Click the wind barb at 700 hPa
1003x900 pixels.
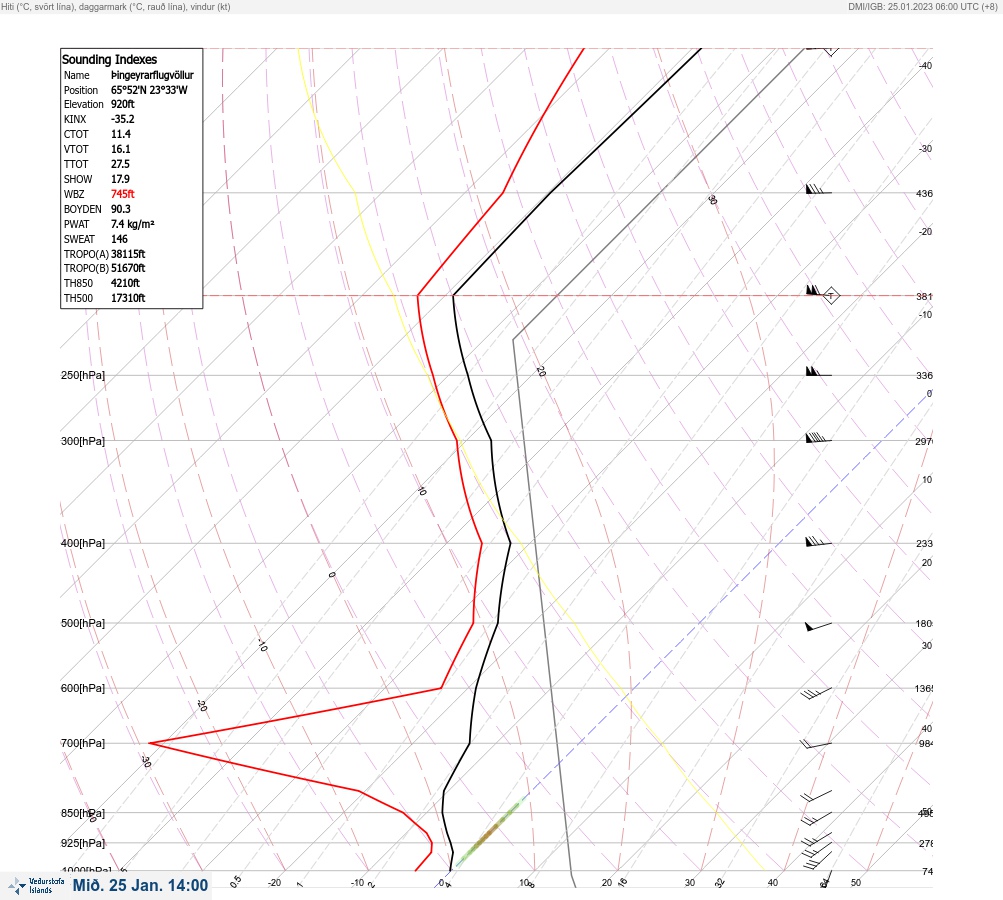[816, 744]
